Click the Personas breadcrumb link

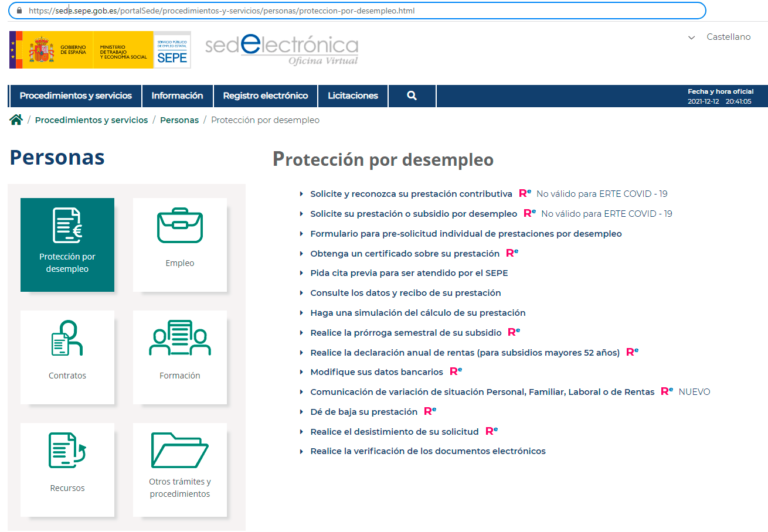coord(179,120)
